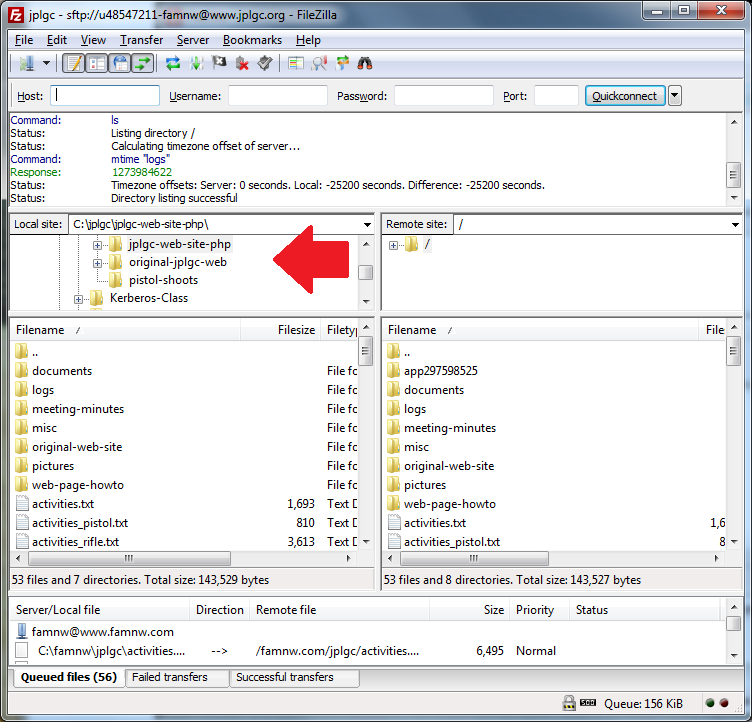Viewport: 752px width, 722px height.
Task: Click the Process Queue toolbar icon
Action: [x=196, y=64]
